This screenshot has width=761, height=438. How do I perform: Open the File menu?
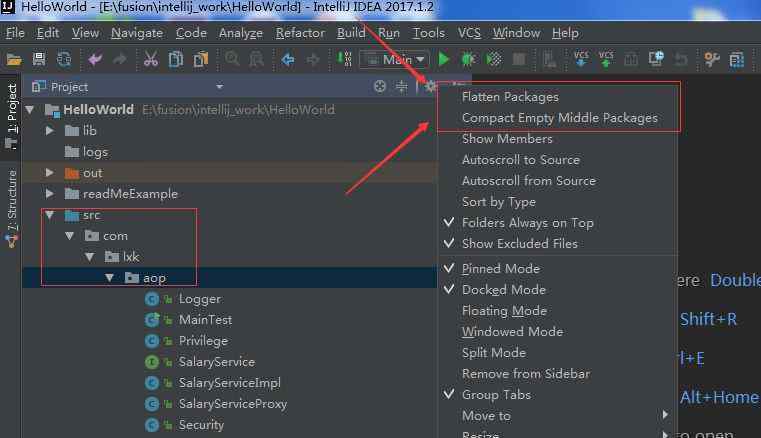pyautogui.click(x=15, y=33)
